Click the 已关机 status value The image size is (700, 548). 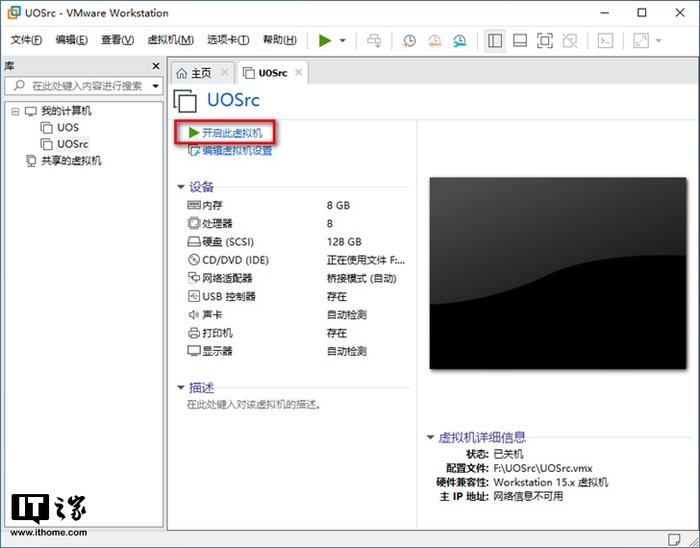508,454
